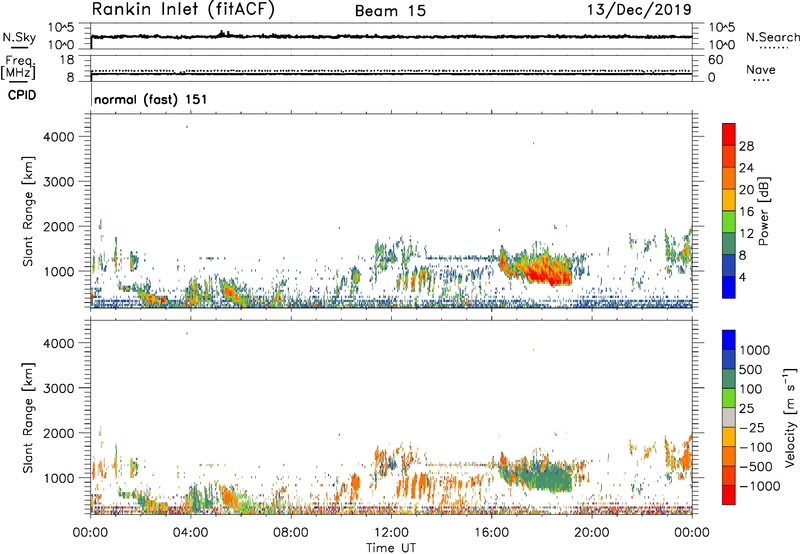Click the 'Nave' legend label
Viewport: 800px width, 554px height.
pyautogui.click(x=761, y=69)
